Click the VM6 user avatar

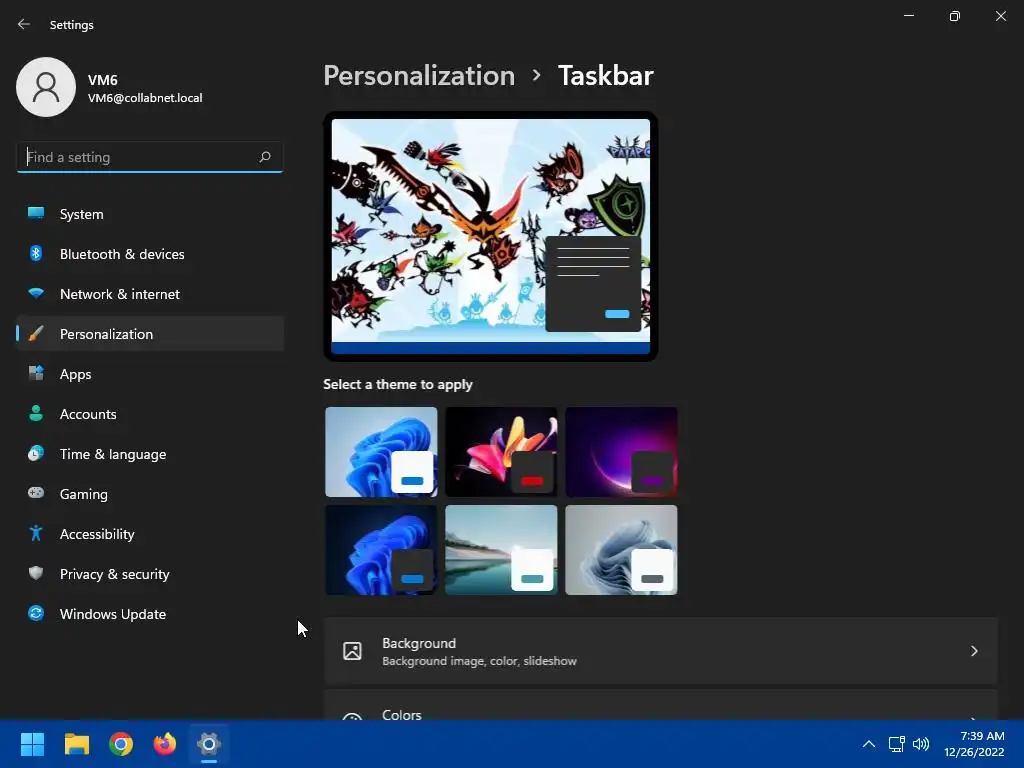46,87
